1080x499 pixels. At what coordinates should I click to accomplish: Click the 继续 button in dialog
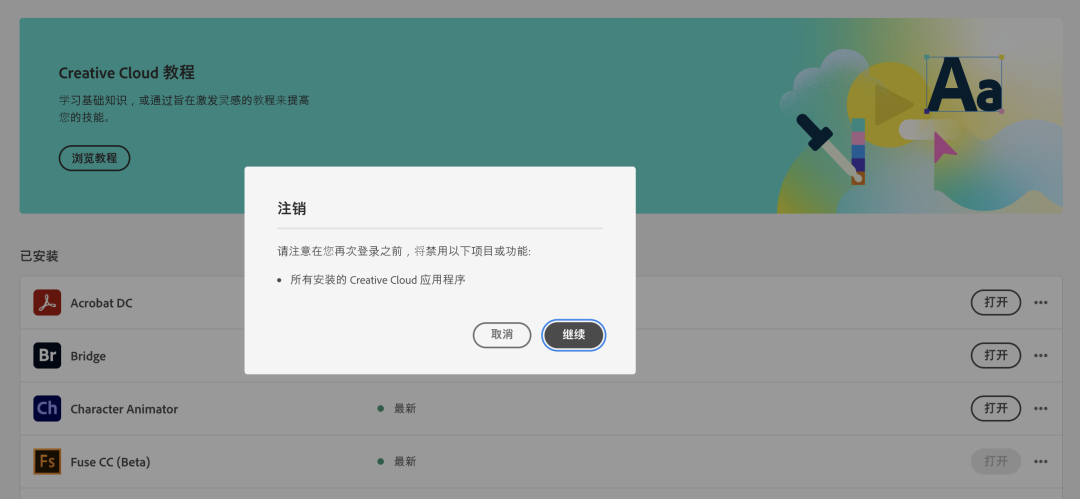574,335
